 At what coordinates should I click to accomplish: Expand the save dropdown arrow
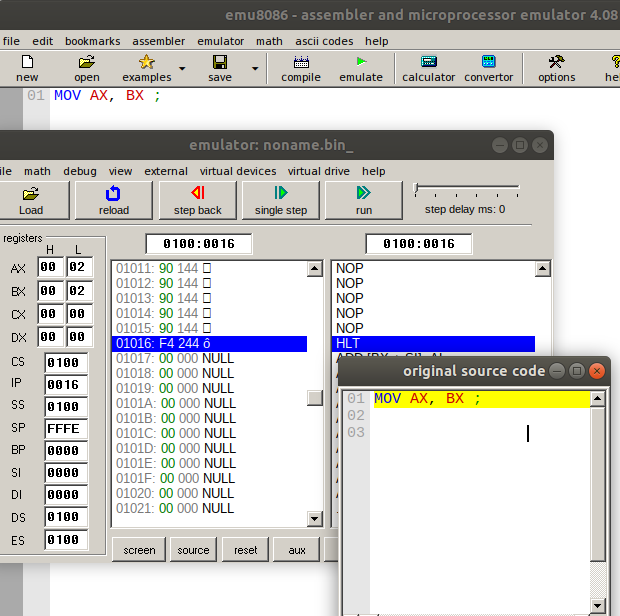point(255,69)
